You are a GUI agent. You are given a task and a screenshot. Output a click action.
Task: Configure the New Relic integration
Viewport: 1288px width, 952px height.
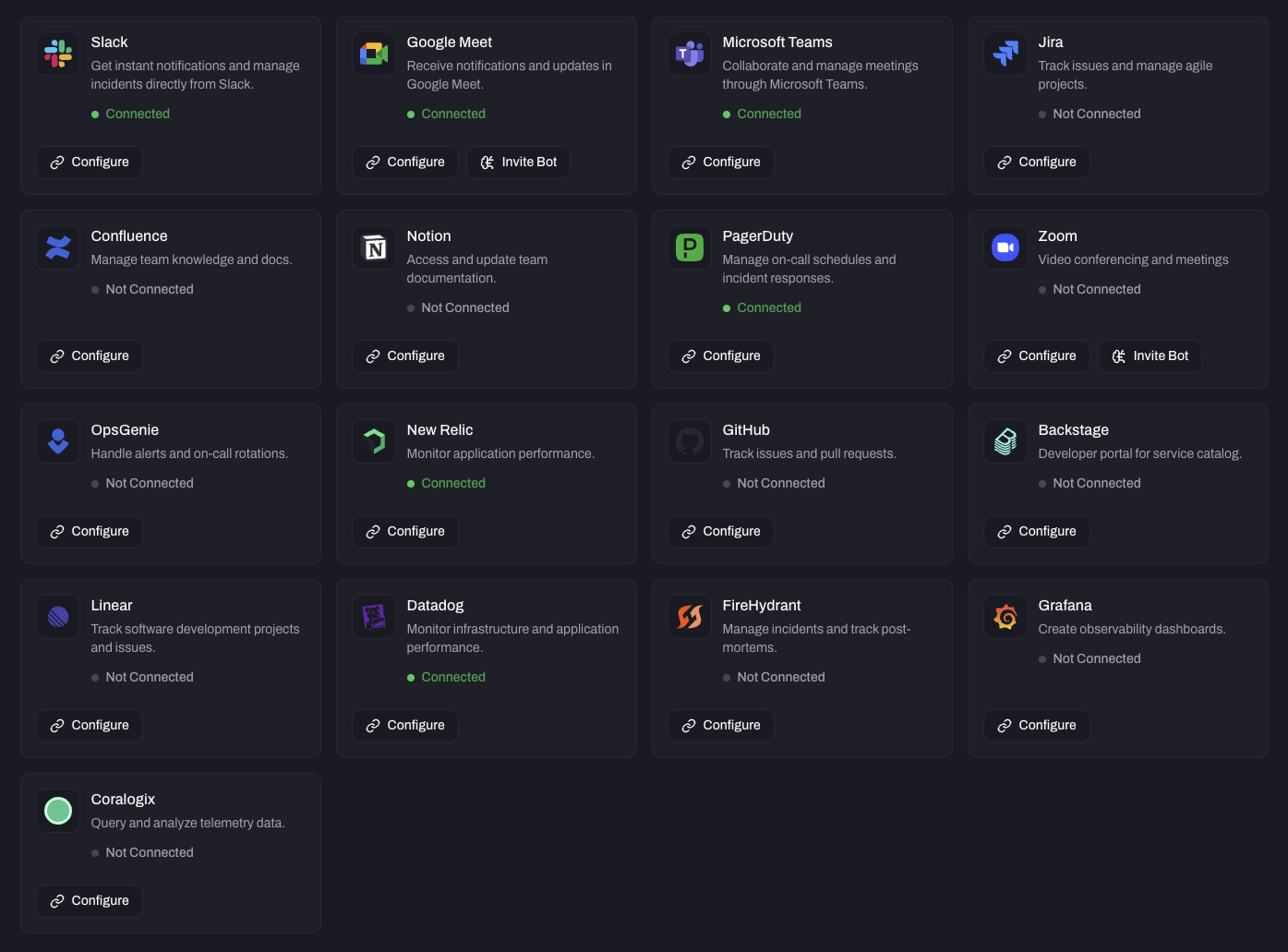(x=405, y=532)
